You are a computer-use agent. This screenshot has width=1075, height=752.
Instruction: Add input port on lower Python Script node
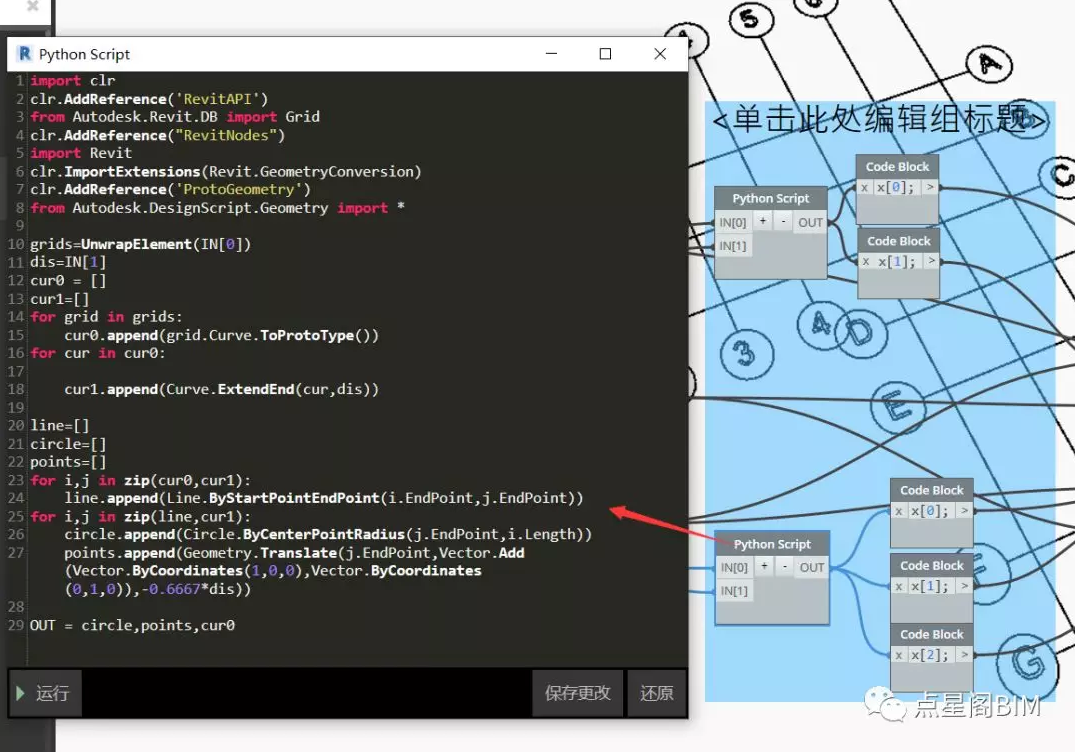point(764,566)
